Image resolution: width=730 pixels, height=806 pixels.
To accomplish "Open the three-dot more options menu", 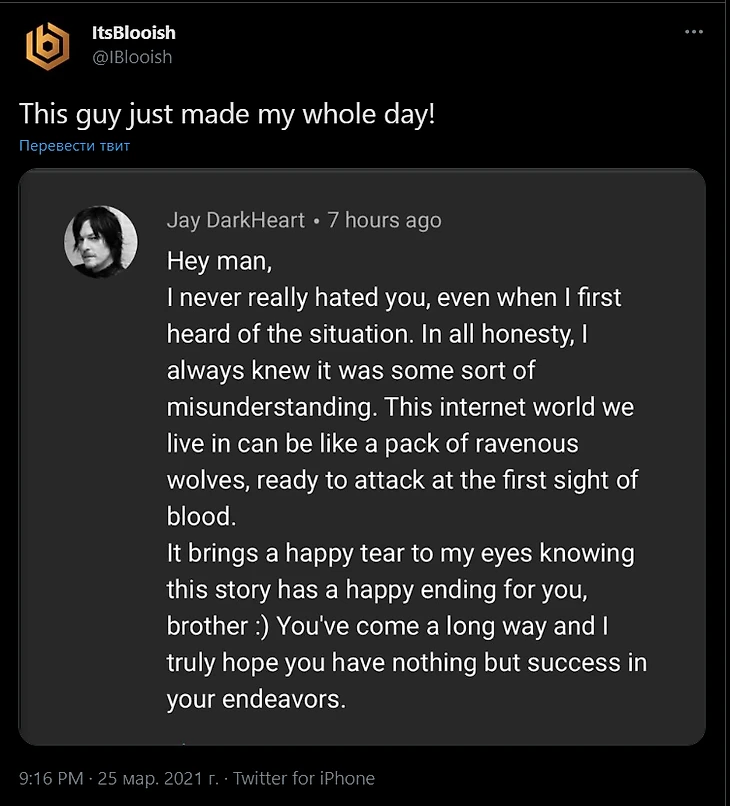I will click(694, 32).
